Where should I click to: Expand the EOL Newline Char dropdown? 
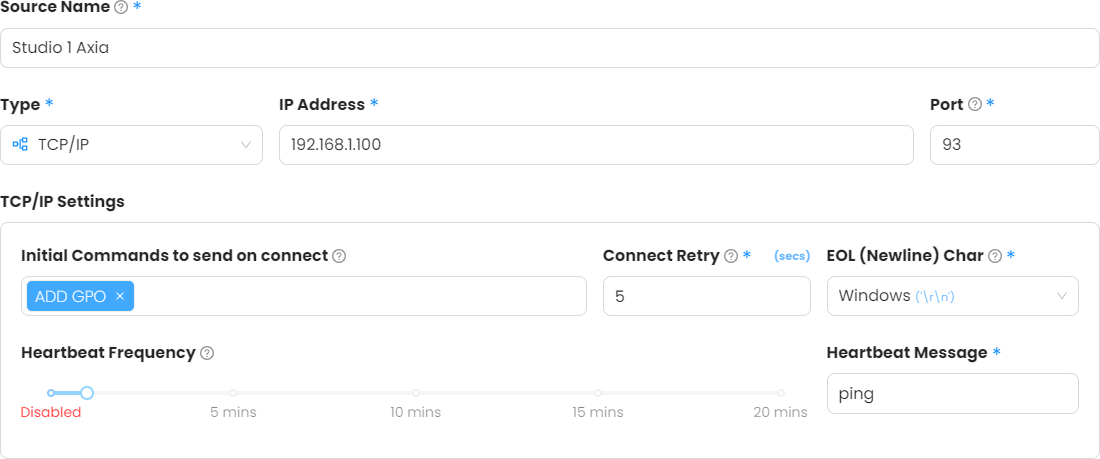pyautogui.click(x=952, y=296)
